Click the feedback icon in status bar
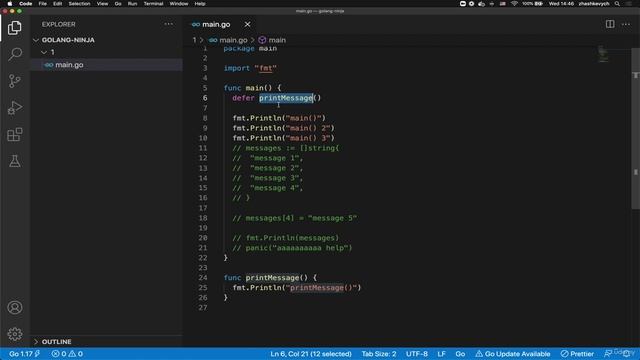640x360 pixels. (x=608, y=354)
